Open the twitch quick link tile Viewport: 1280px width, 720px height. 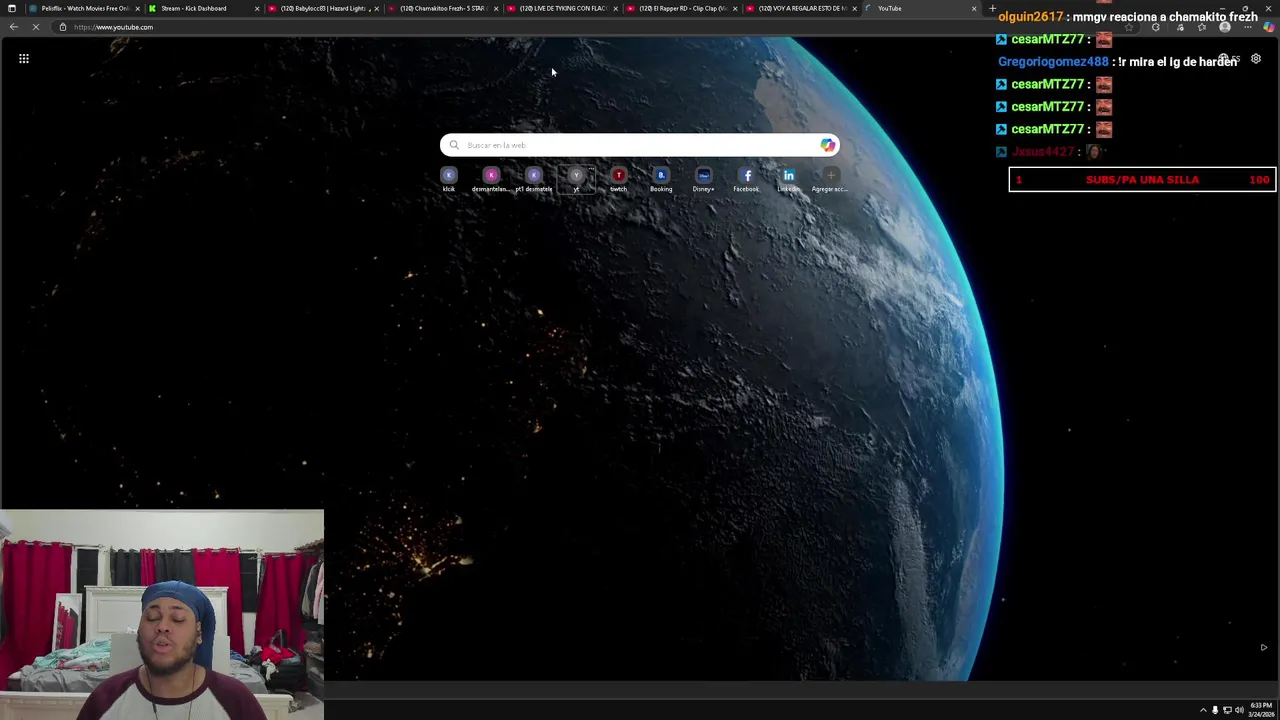619,179
